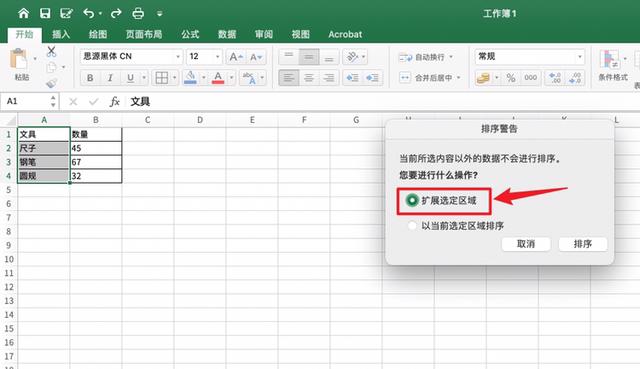Align text to bottom
640x369 pixels.
click(x=329, y=57)
